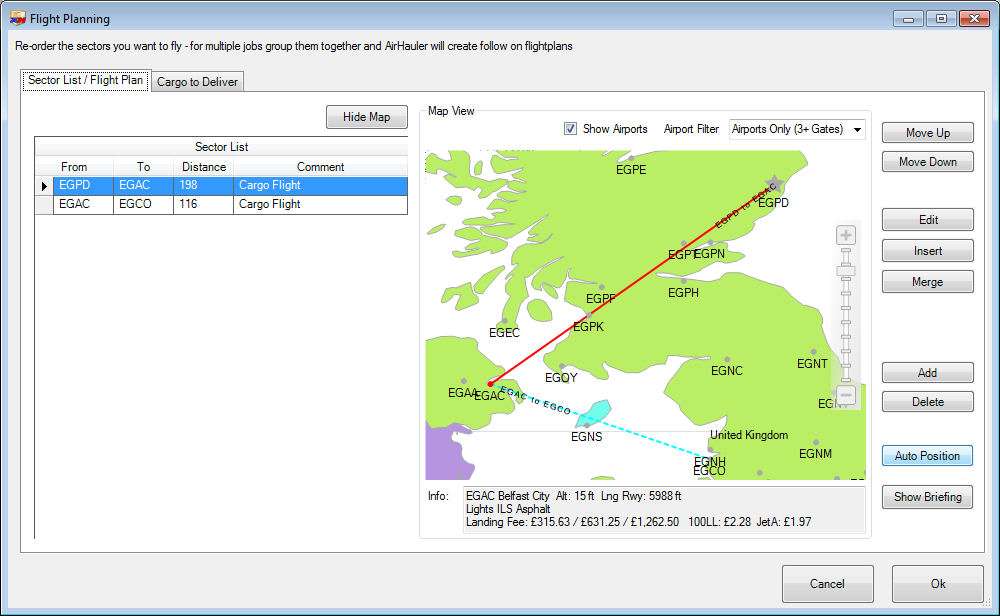This screenshot has width=1000, height=616.
Task: Click the Move Up button
Action: click(927, 133)
